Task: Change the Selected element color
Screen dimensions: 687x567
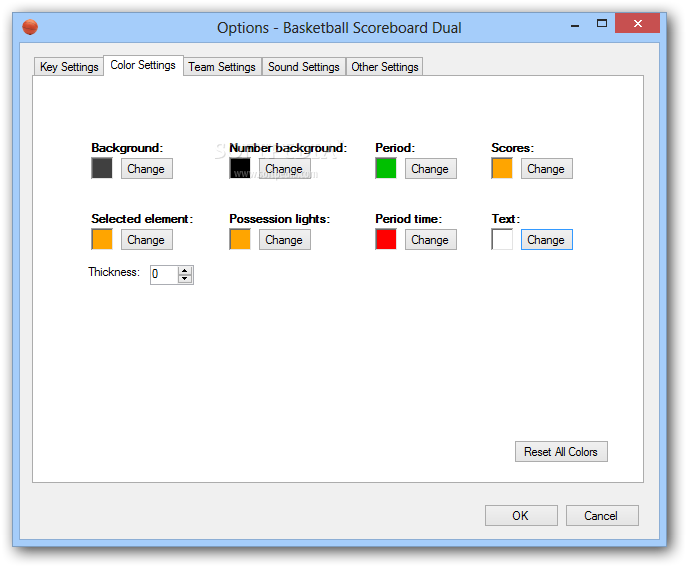Action: tap(146, 240)
